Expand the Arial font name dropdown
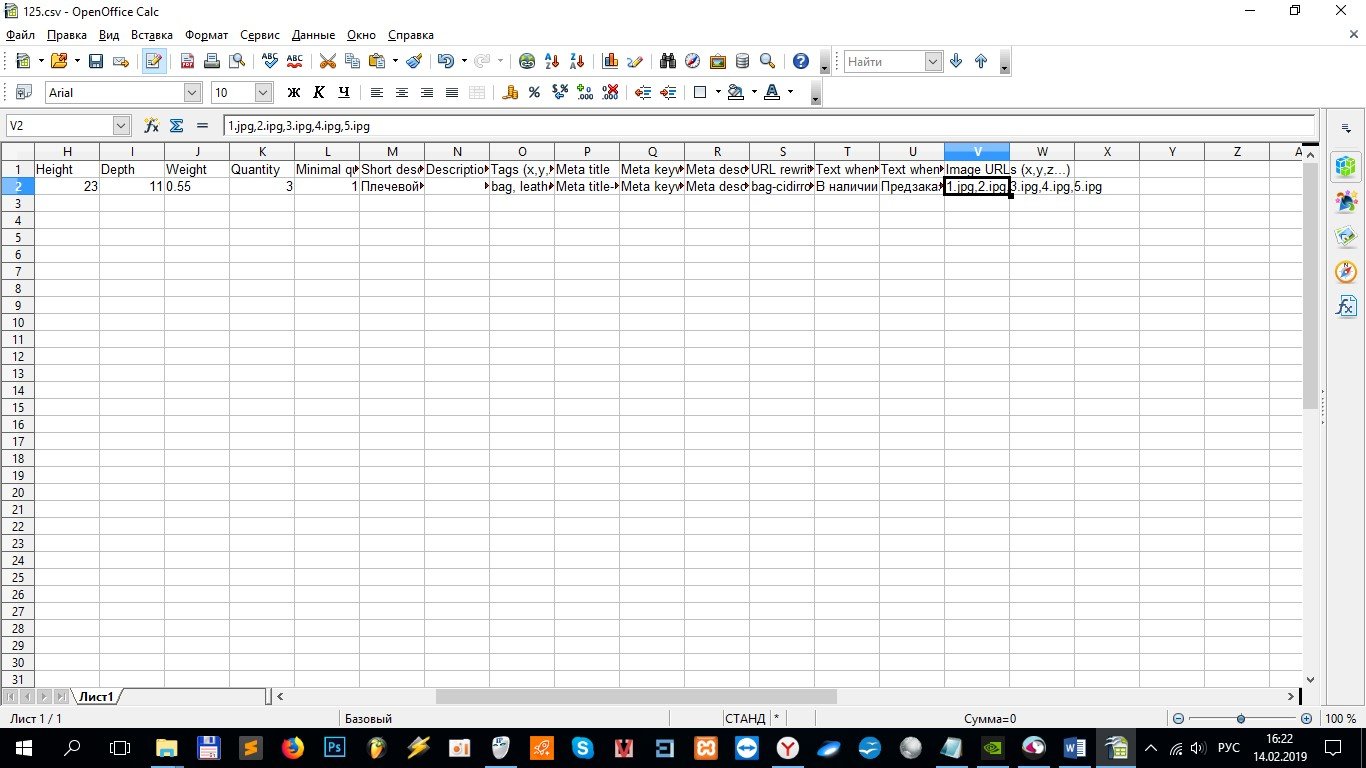 point(192,92)
